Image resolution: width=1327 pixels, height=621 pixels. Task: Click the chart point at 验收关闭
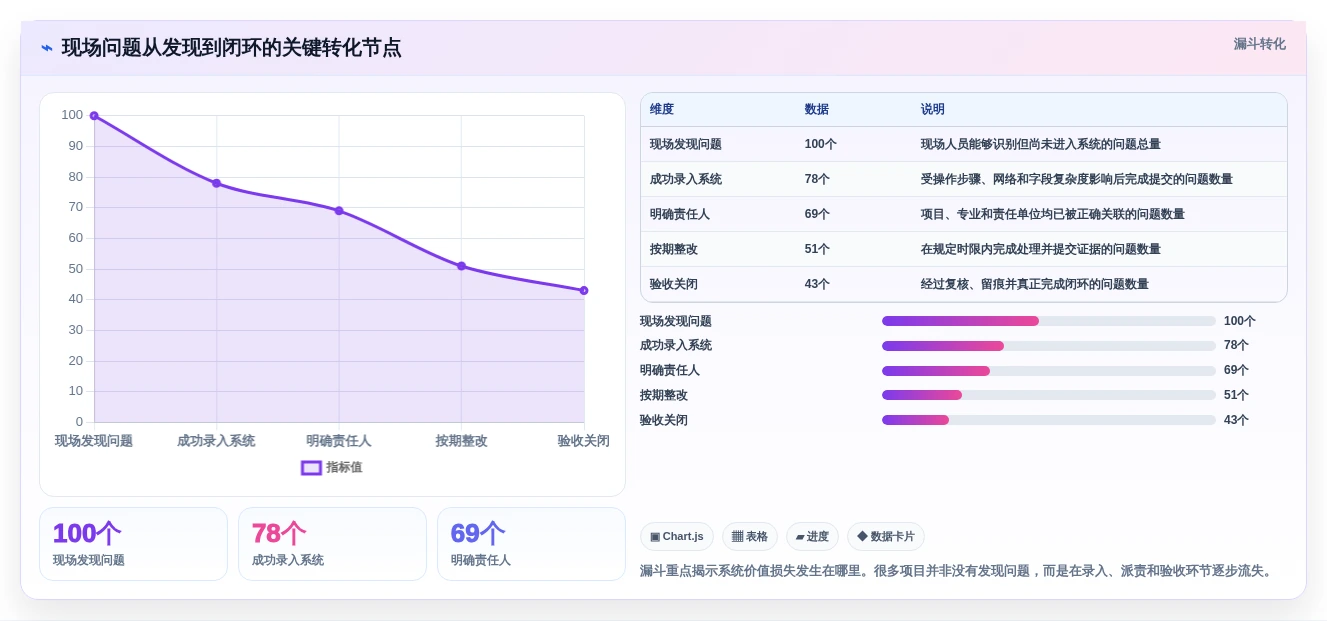click(x=584, y=291)
